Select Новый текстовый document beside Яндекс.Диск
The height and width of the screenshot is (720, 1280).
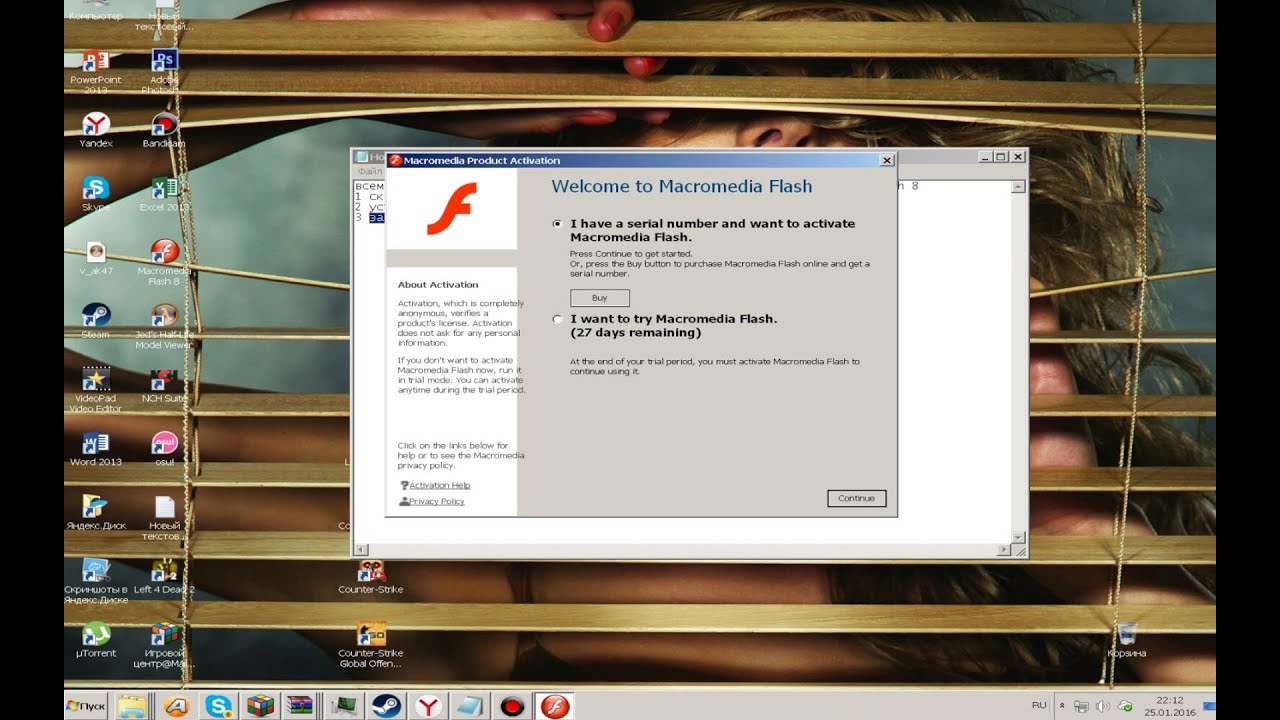point(164,517)
